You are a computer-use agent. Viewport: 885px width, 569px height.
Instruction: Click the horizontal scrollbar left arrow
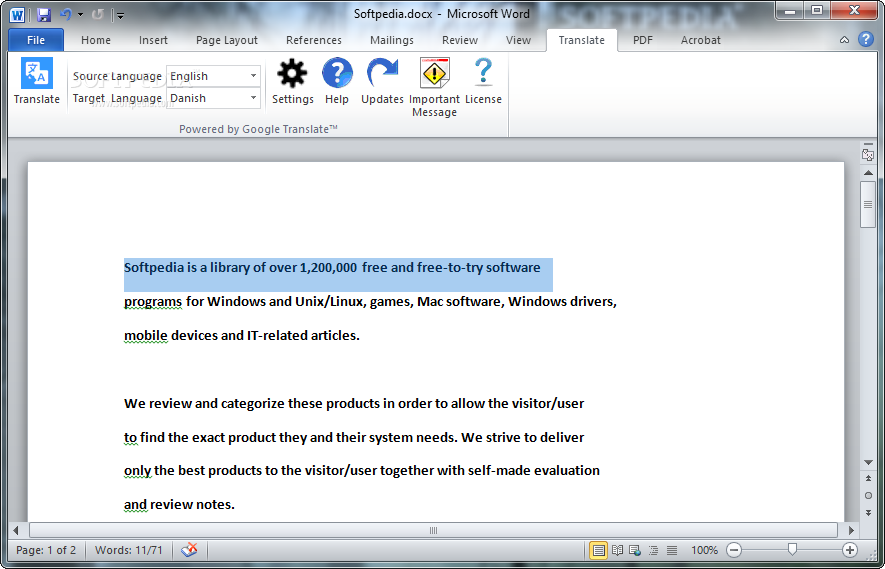pyautogui.click(x=16, y=530)
